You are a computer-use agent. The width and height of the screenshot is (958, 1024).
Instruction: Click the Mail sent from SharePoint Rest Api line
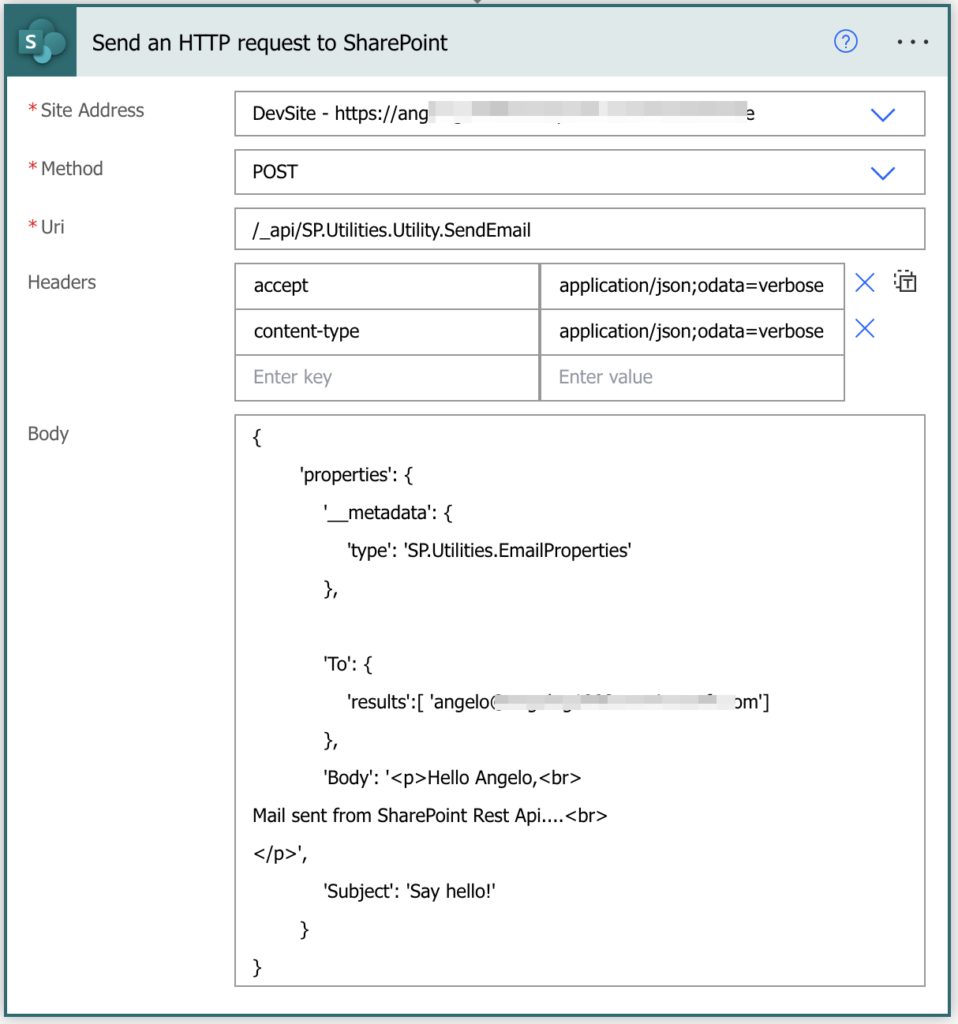tap(430, 816)
